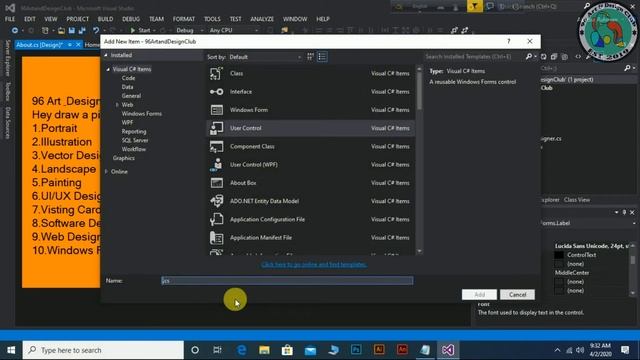This screenshot has height=360, width=640.
Task: Click the Windows Start button
Action: click(11, 350)
